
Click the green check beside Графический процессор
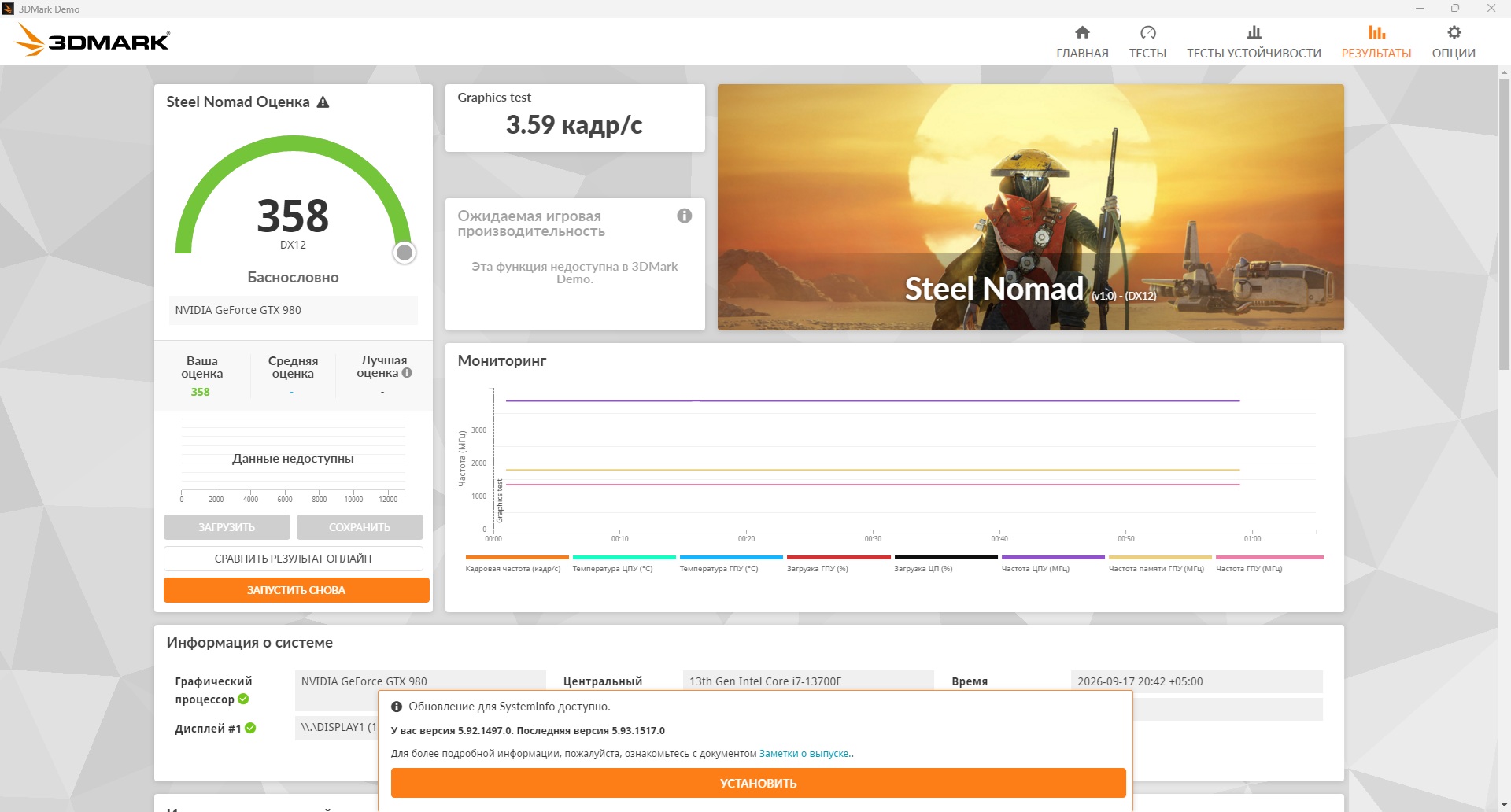(x=243, y=699)
